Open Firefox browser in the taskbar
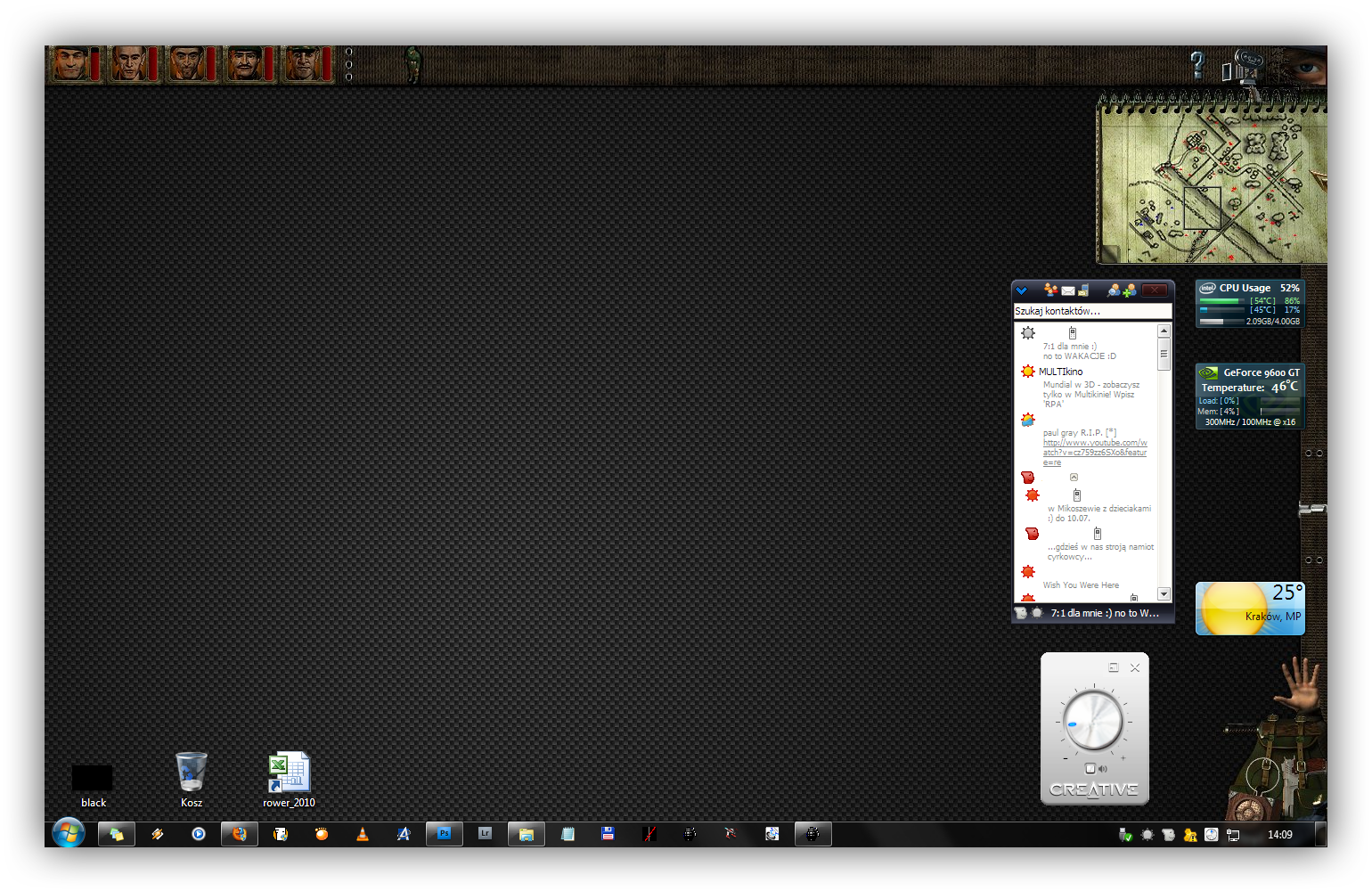Viewport: 1372px width, 891px height. click(240, 834)
